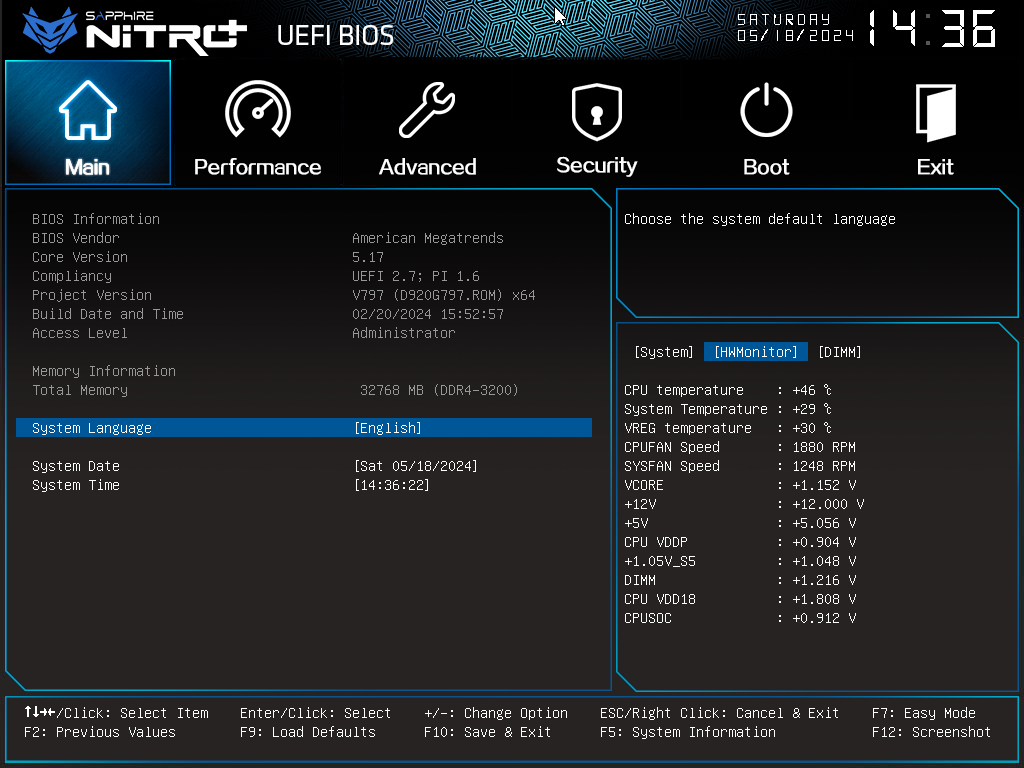Click the Project Version label
The height and width of the screenshot is (768, 1024).
(91, 295)
